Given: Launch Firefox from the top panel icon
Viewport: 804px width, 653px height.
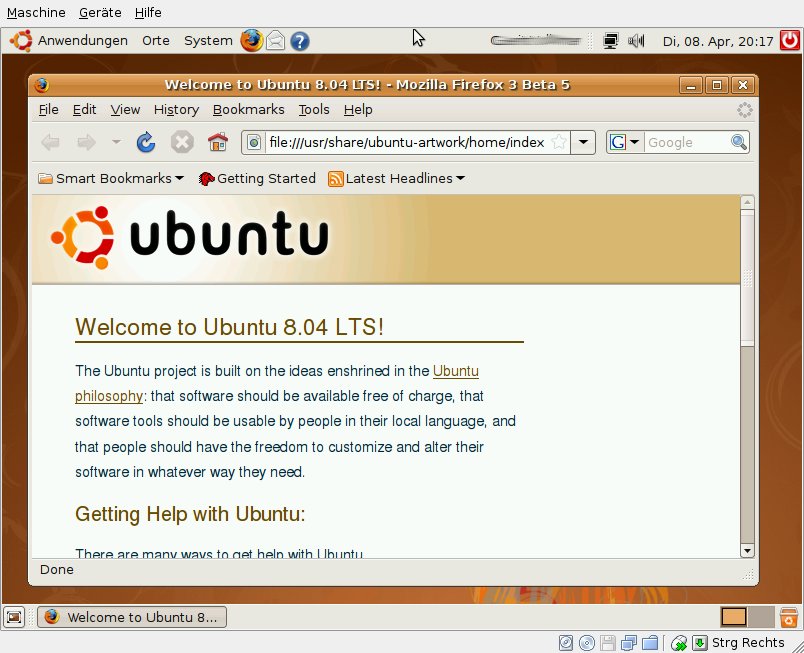Looking at the screenshot, I should pos(251,41).
